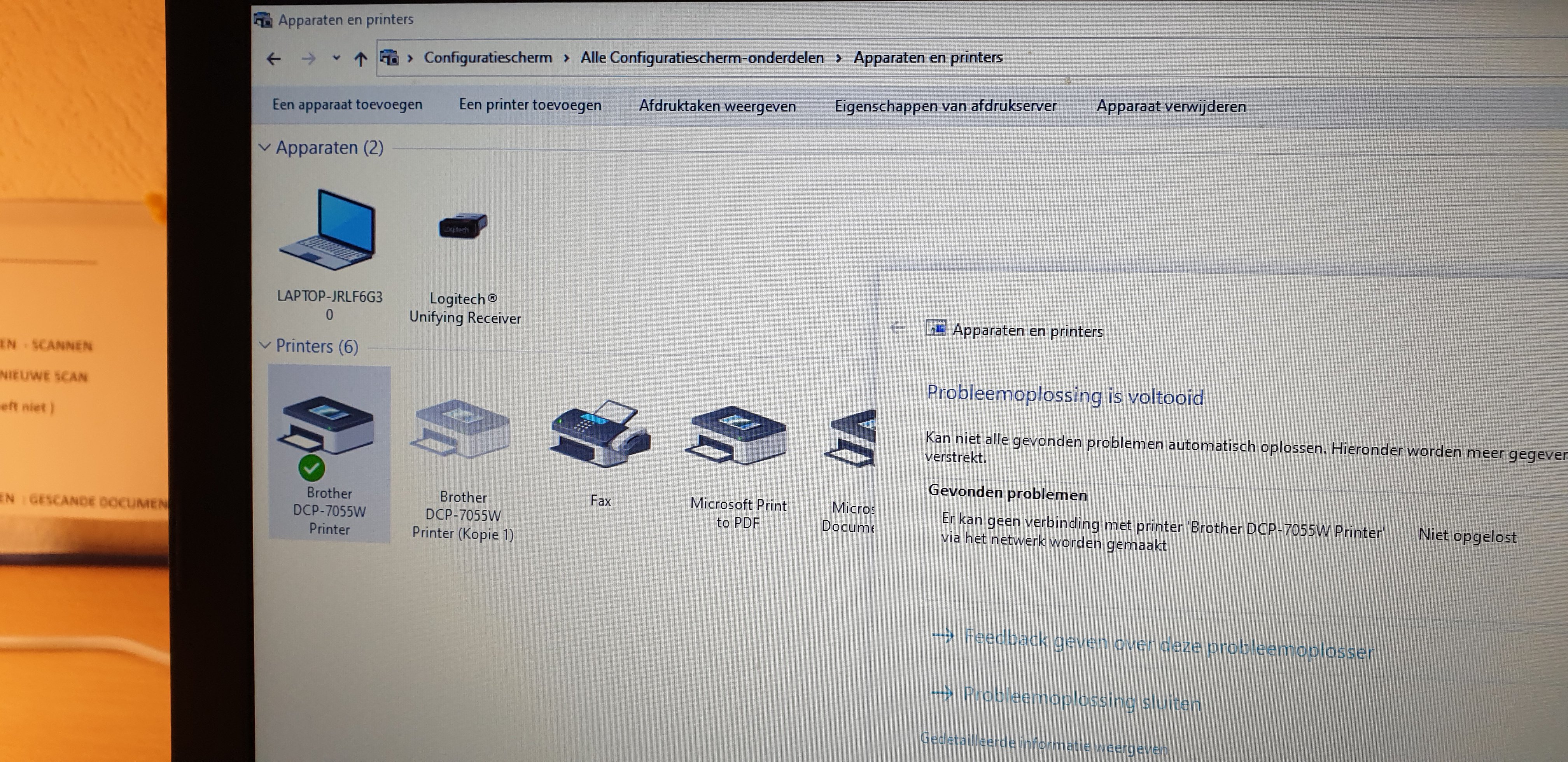The height and width of the screenshot is (762, 1568).
Task: Click the Logitech Unifying Receiver label
Action: click(465, 308)
